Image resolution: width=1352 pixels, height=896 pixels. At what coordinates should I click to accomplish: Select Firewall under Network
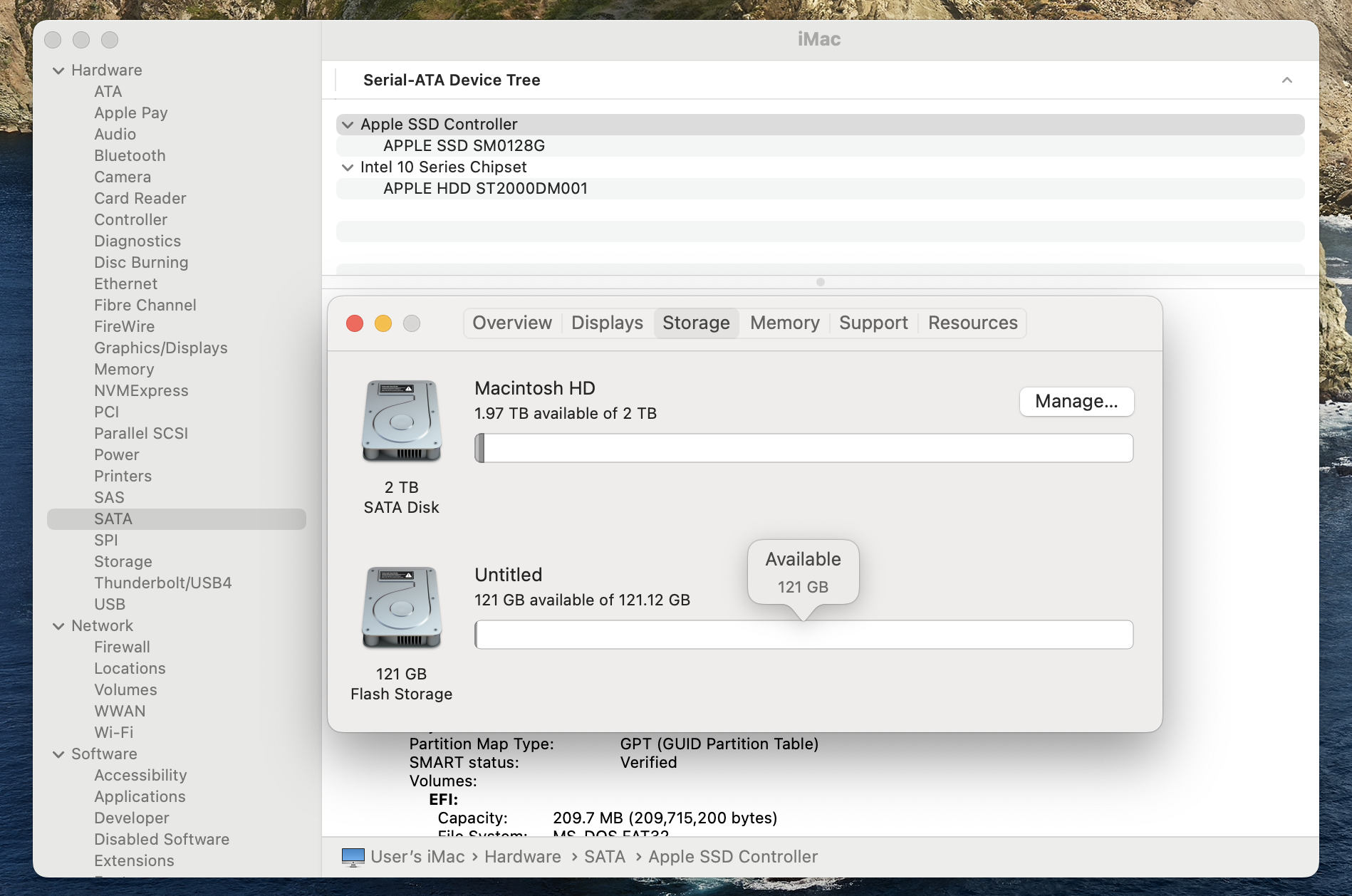(x=123, y=647)
